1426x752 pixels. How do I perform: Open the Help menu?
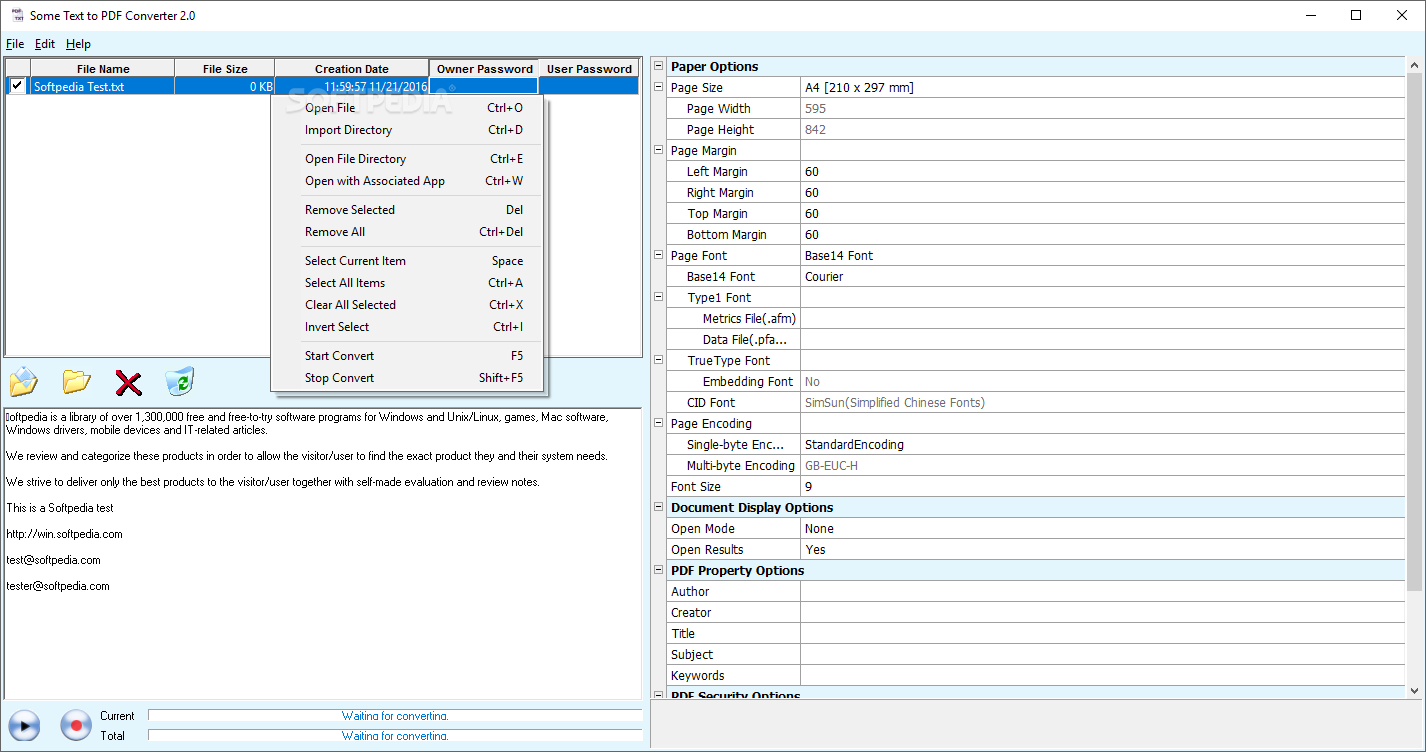click(x=78, y=44)
